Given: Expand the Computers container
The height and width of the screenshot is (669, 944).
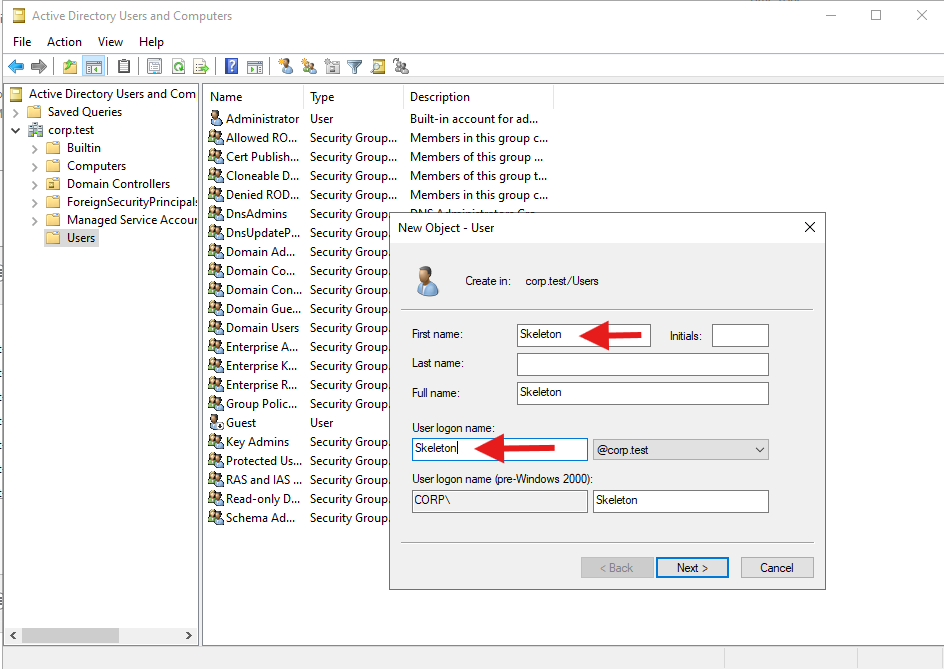Looking at the screenshot, I should [x=34, y=167].
